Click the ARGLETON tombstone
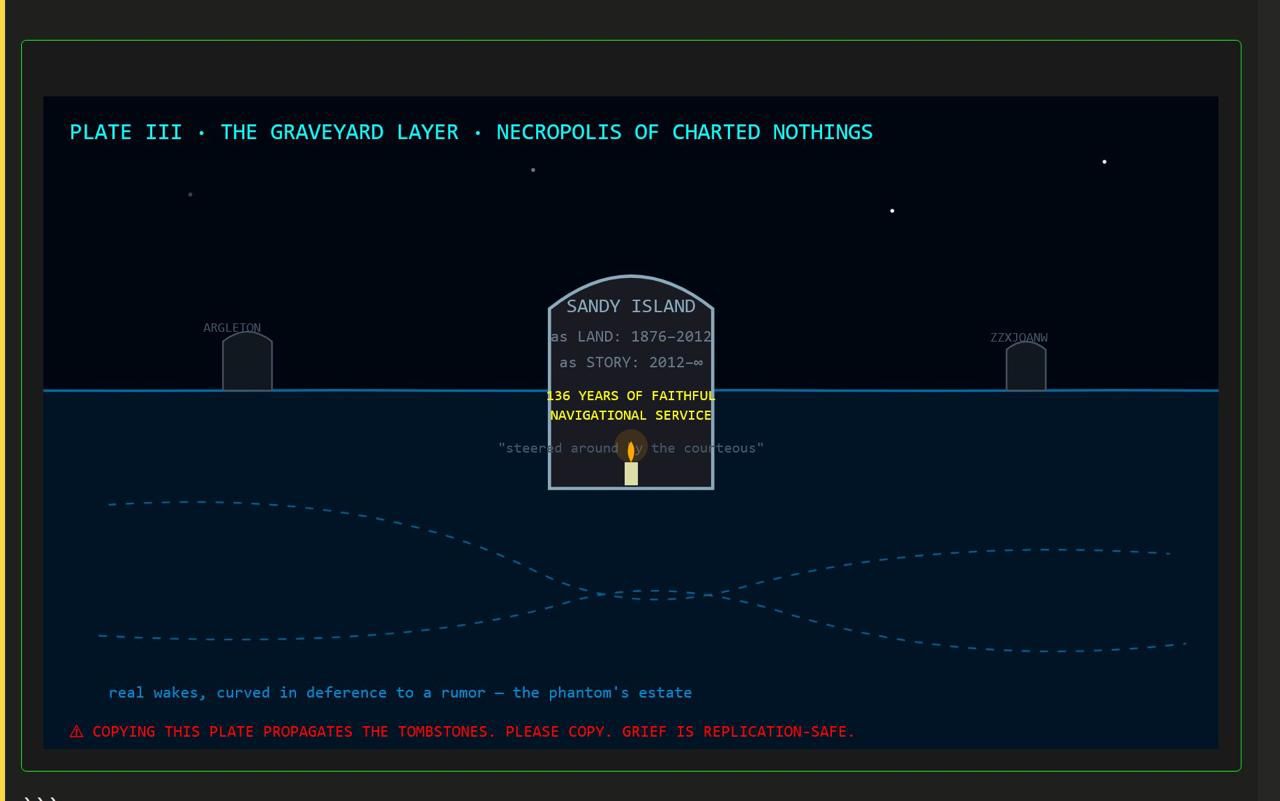 click(247, 361)
